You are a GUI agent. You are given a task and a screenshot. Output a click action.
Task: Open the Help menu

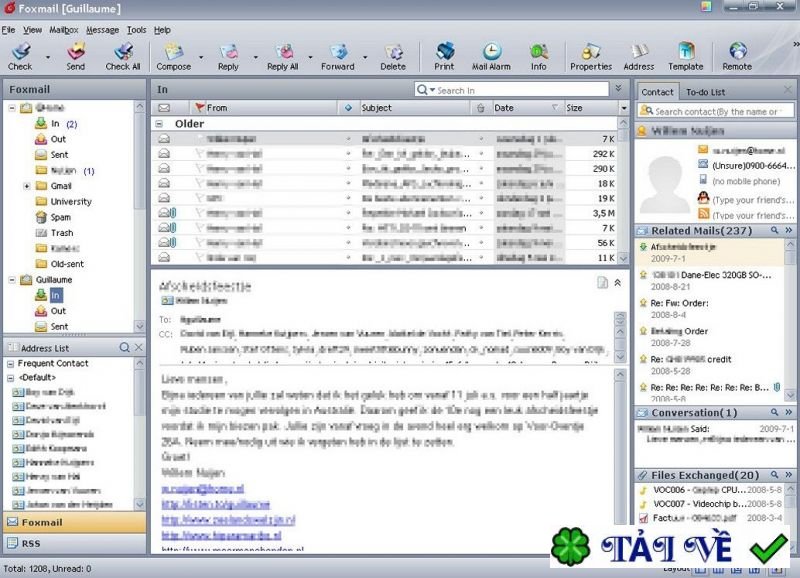coord(162,30)
